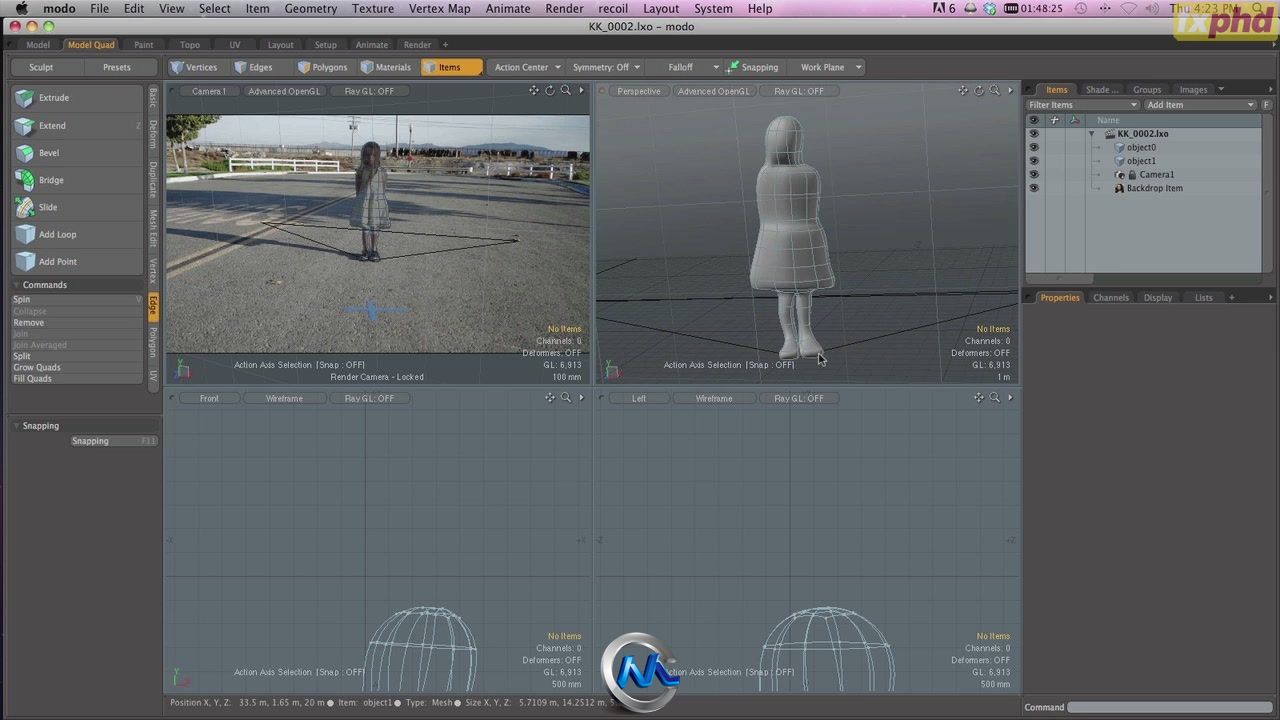Open the Vertex Map menu
The width and height of the screenshot is (1280, 720).
pyautogui.click(x=439, y=8)
